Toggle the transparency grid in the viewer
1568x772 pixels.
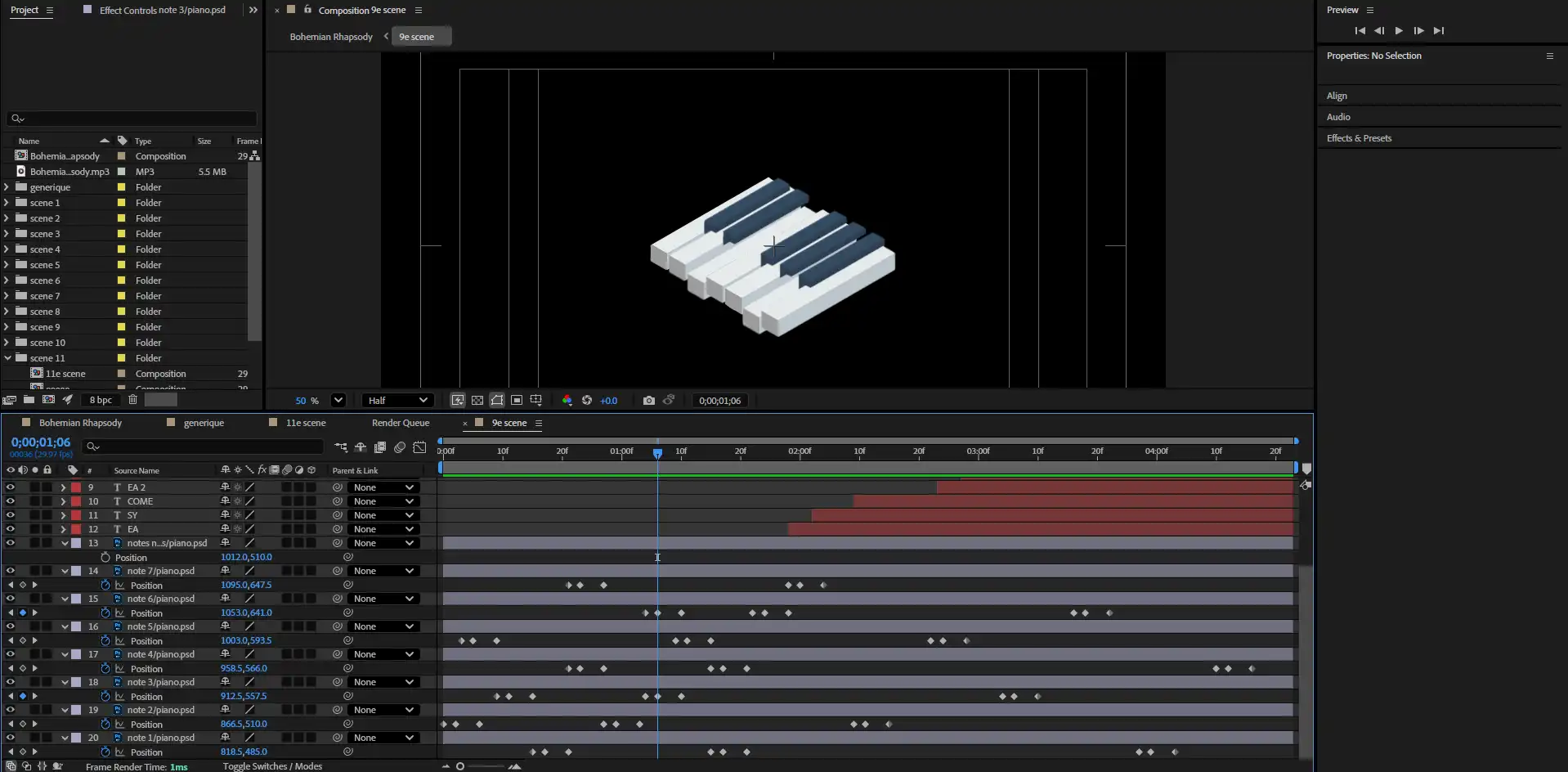pyautogui.click(x=477, y=400)
